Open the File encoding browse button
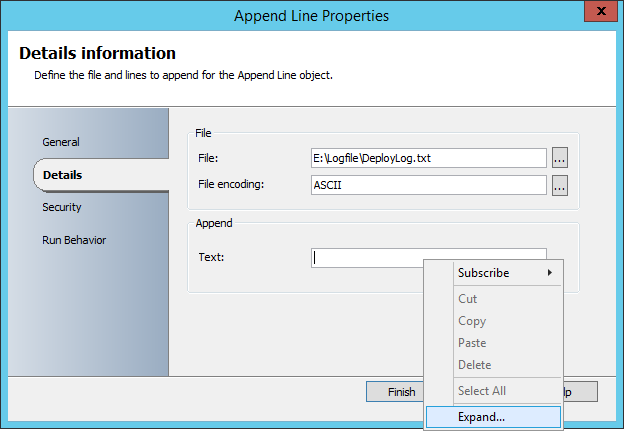 pyautogui.click(x=560, y=185)
